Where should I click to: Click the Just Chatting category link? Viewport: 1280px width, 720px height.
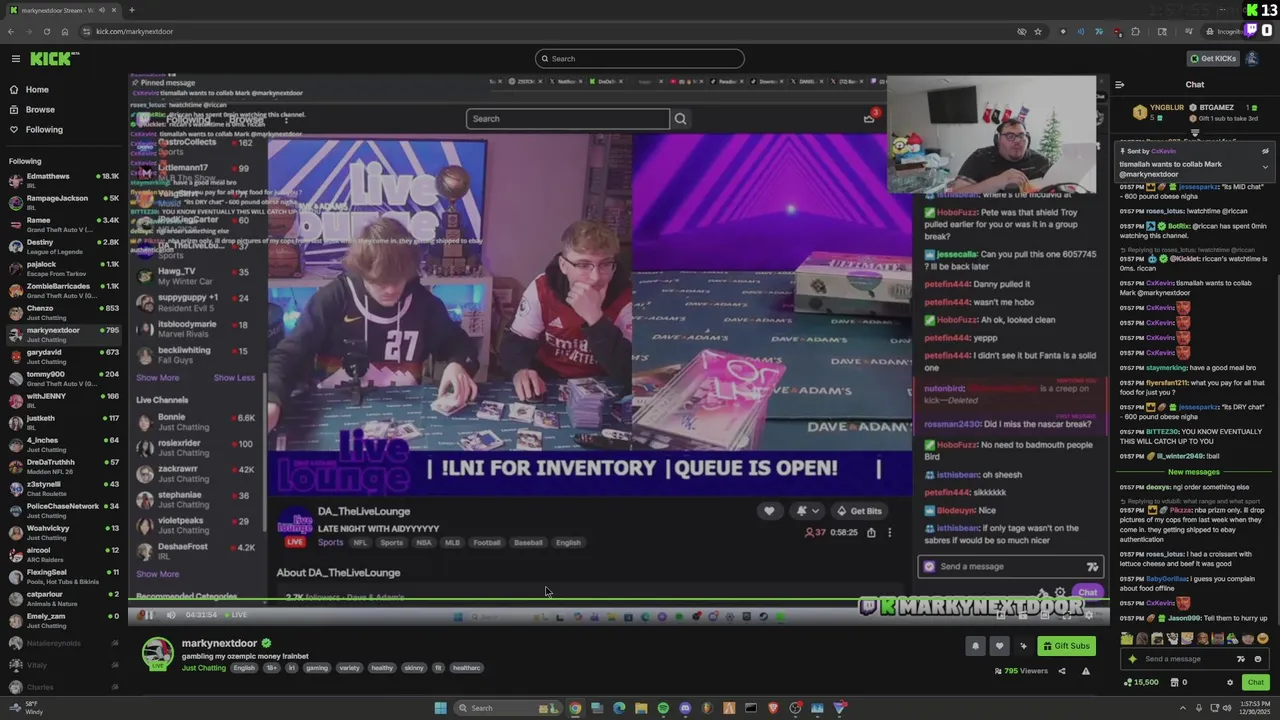(x=204, y=668)
